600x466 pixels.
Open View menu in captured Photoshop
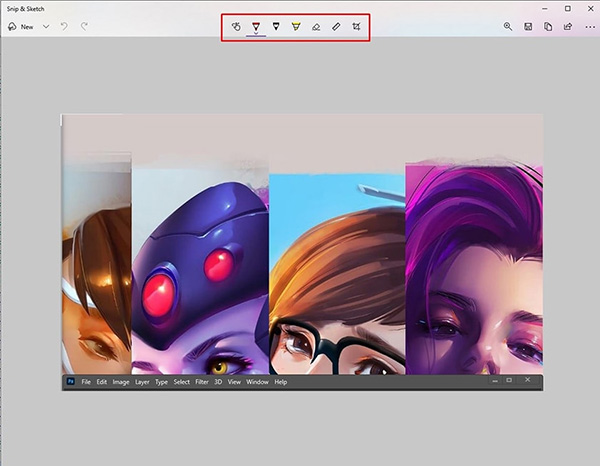point(234,382)
